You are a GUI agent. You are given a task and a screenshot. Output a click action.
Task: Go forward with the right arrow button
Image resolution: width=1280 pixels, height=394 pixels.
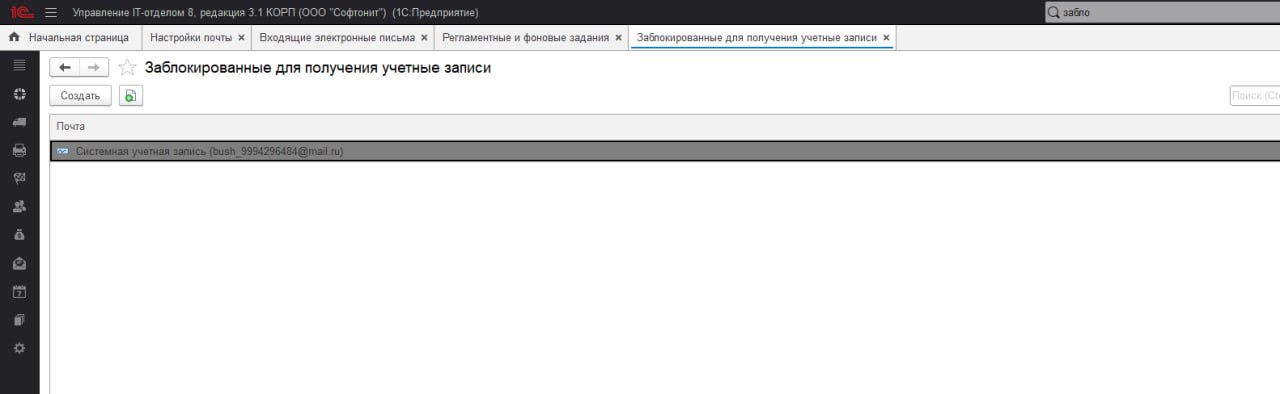coord(94,67)
